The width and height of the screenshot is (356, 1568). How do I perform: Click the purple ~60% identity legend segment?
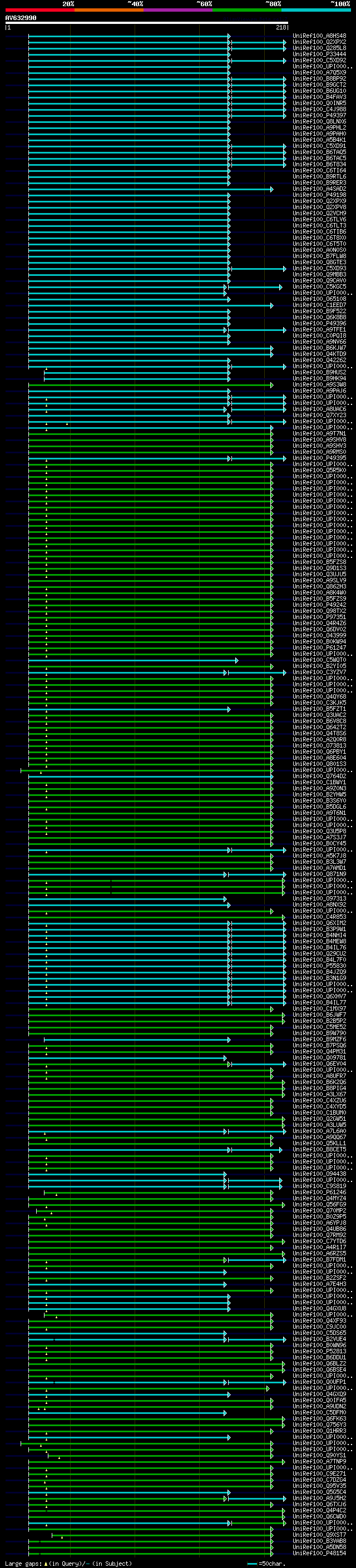coord(177,10)
